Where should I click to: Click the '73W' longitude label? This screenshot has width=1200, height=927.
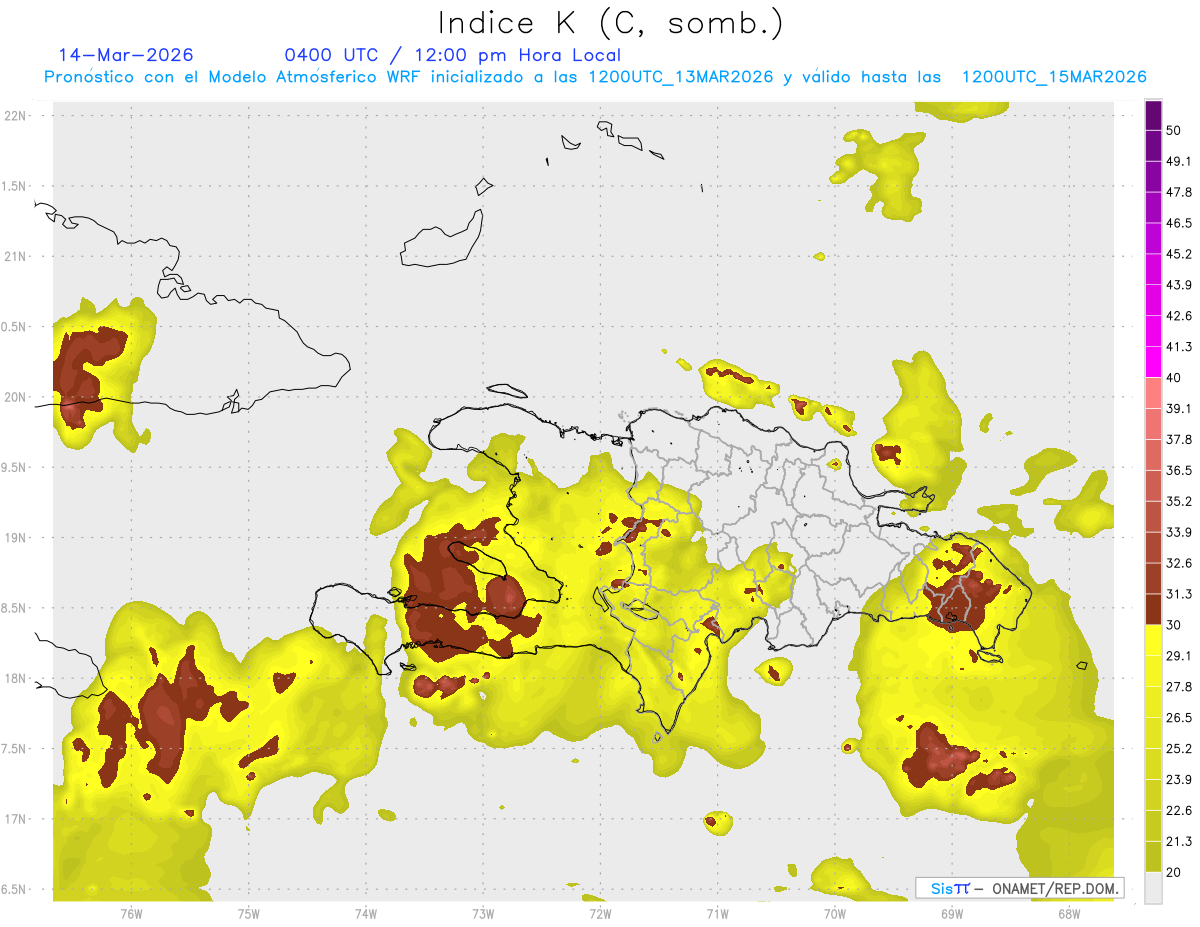483,913
